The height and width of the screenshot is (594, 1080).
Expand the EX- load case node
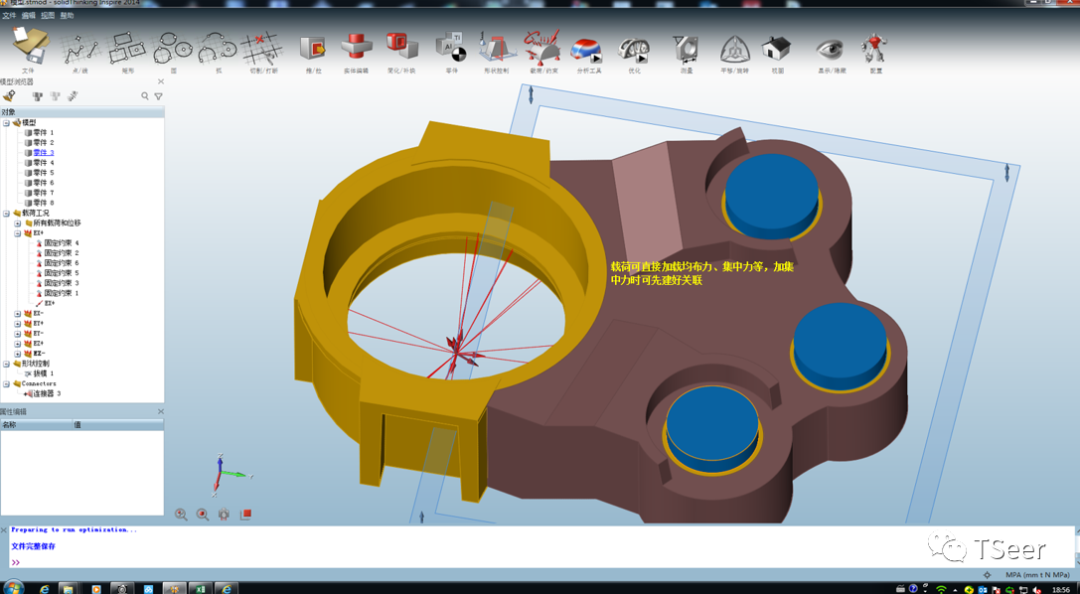click(x=16, y=315)
